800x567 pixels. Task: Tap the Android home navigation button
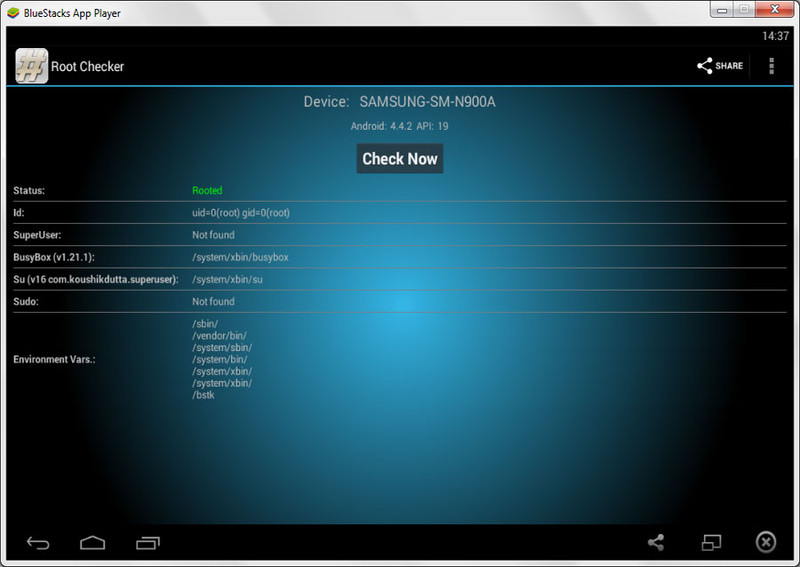pyautogui.click(x=92, y=543)
